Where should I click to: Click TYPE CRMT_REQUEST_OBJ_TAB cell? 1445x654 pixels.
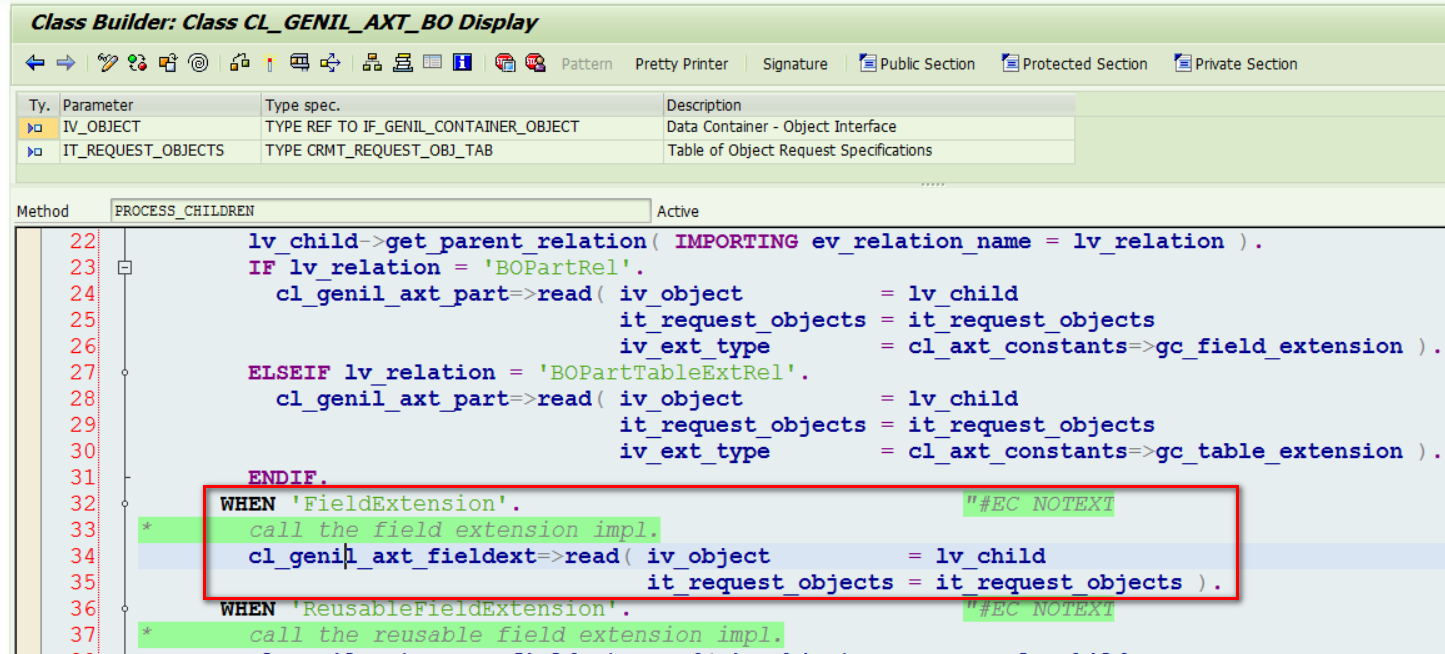[x=463, y=151]
